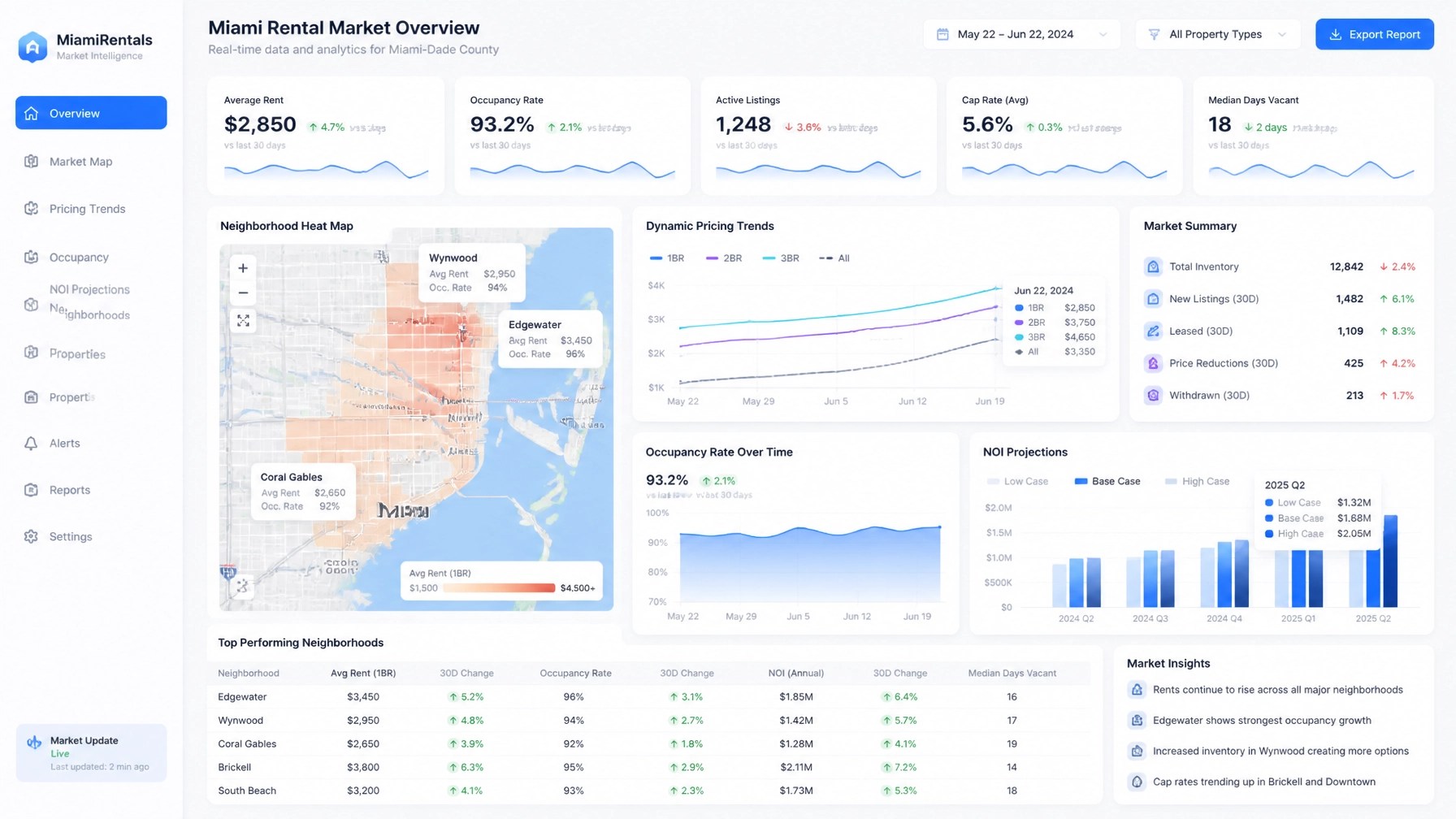Click the Alerts bell icon
The height and width of the screenshot is (819, 1456).
click(x=31, y=443)
